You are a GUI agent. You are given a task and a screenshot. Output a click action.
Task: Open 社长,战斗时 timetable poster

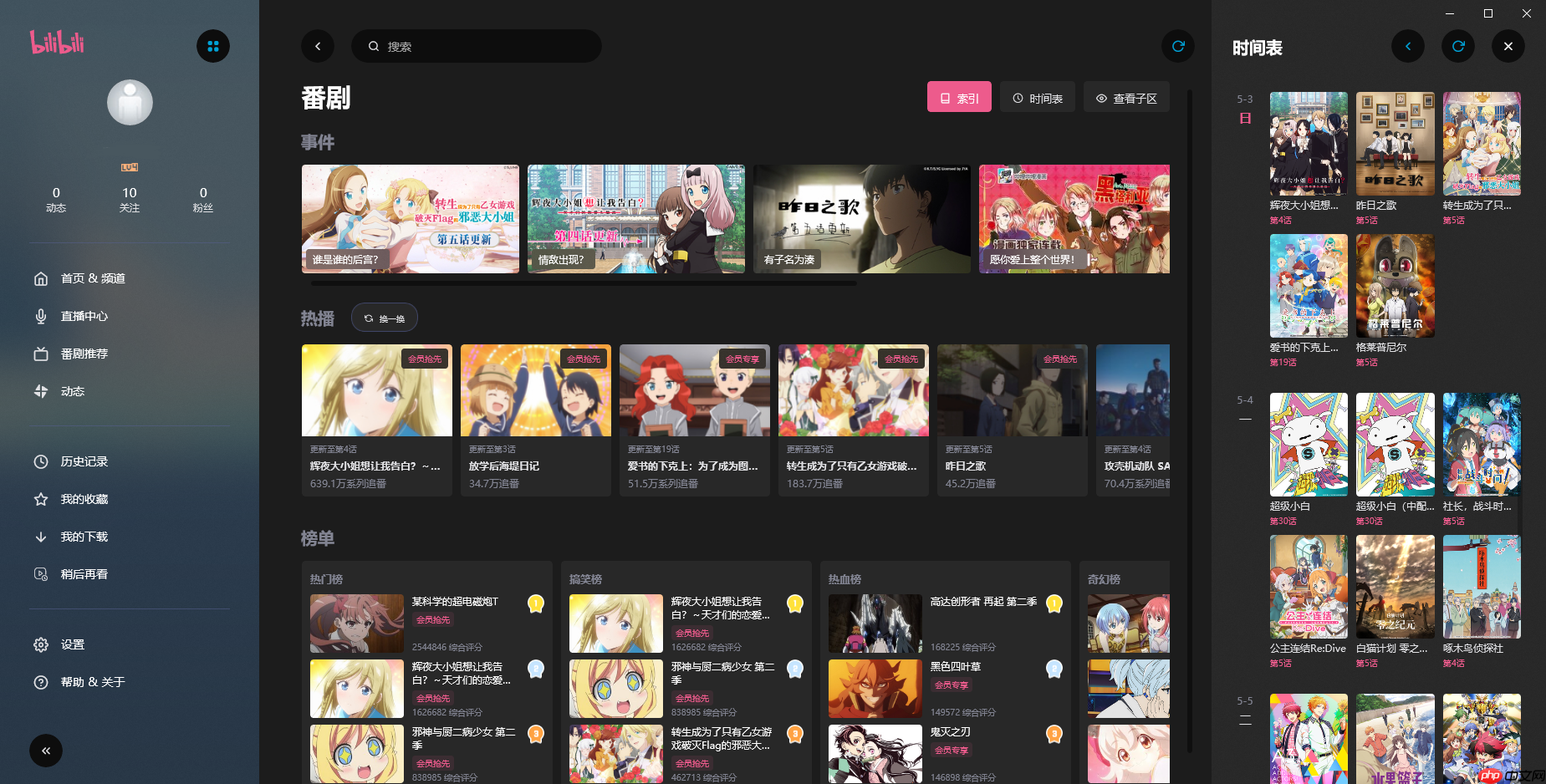coord(1482,445)
